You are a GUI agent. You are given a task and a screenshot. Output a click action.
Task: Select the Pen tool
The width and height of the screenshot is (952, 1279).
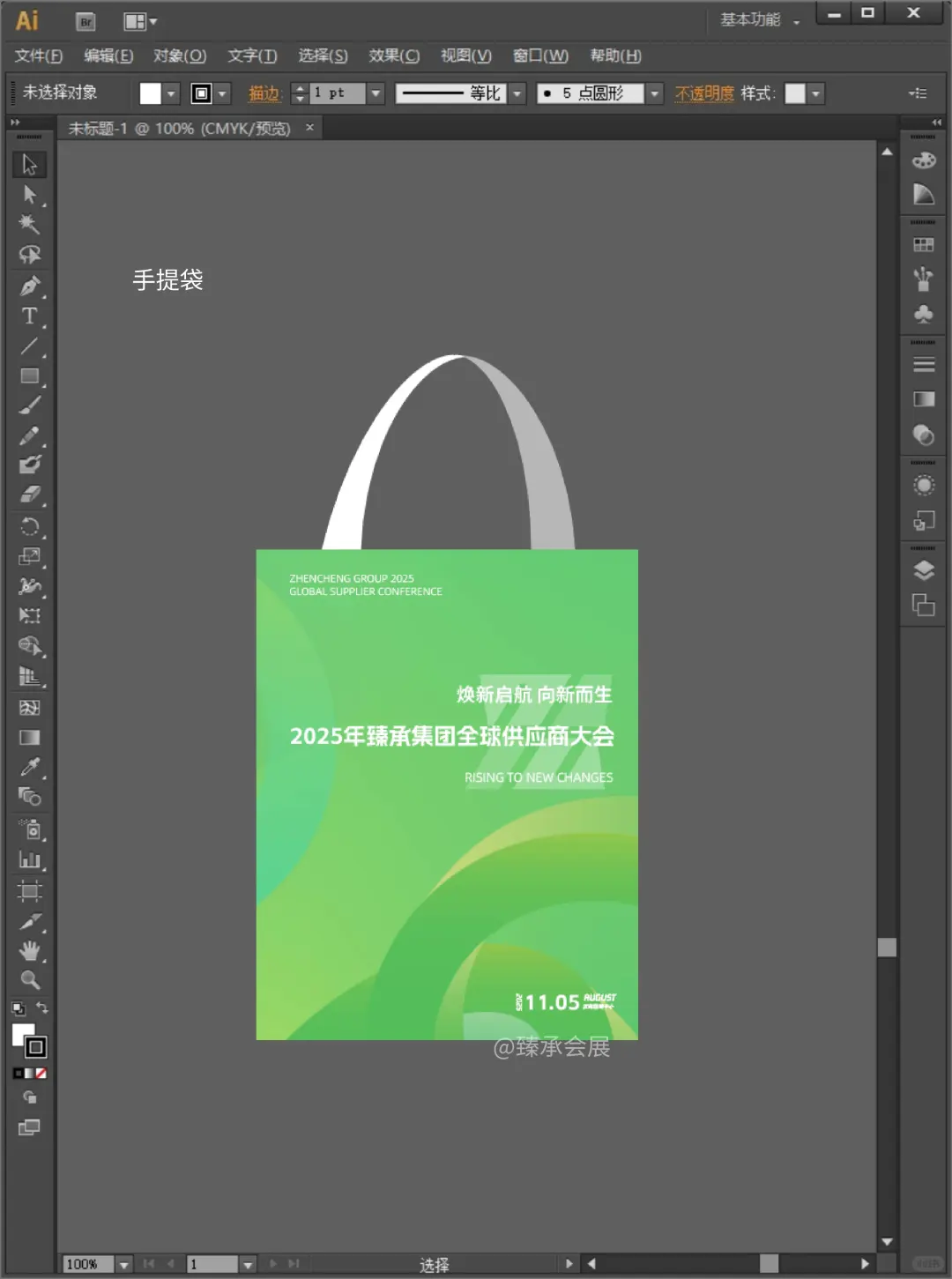[29, 286]
